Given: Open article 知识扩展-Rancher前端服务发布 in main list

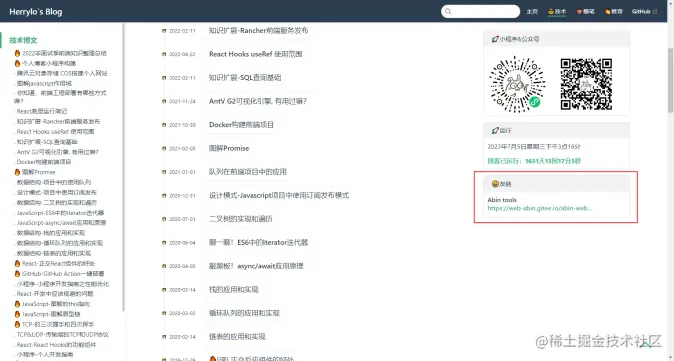Looking at the screenshot, I should (258, 31).
